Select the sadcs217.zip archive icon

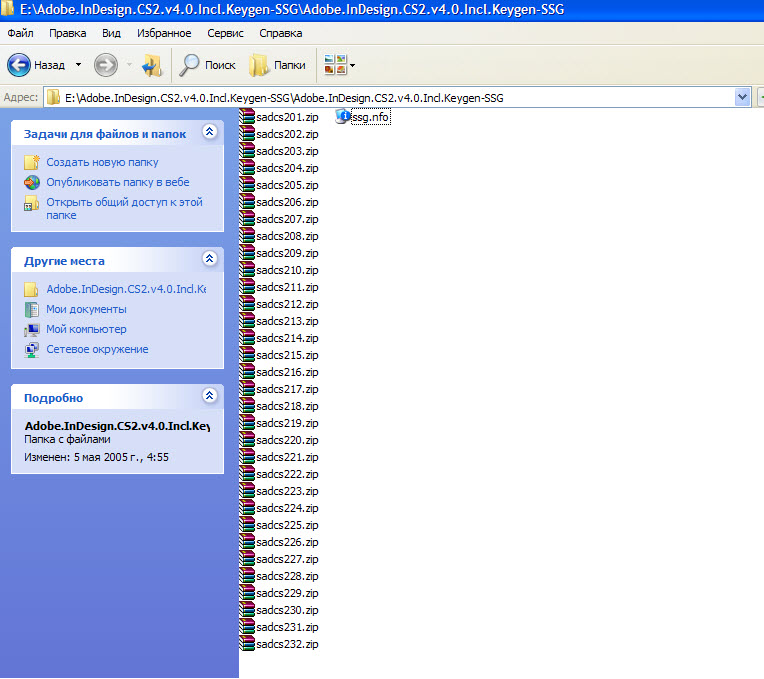[247, 389]
